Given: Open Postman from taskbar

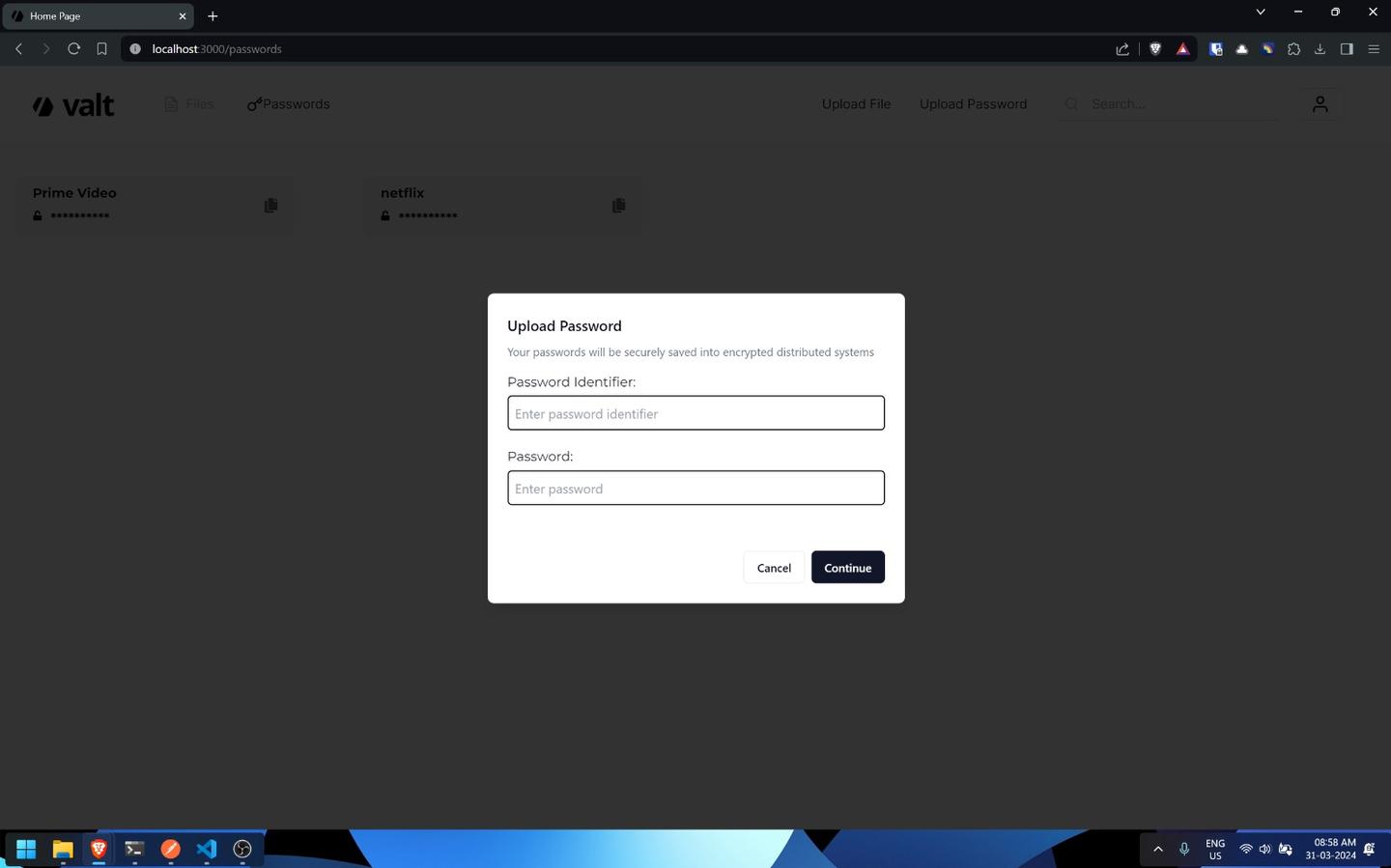Looking at the screenshot, I should click(171, 849).
